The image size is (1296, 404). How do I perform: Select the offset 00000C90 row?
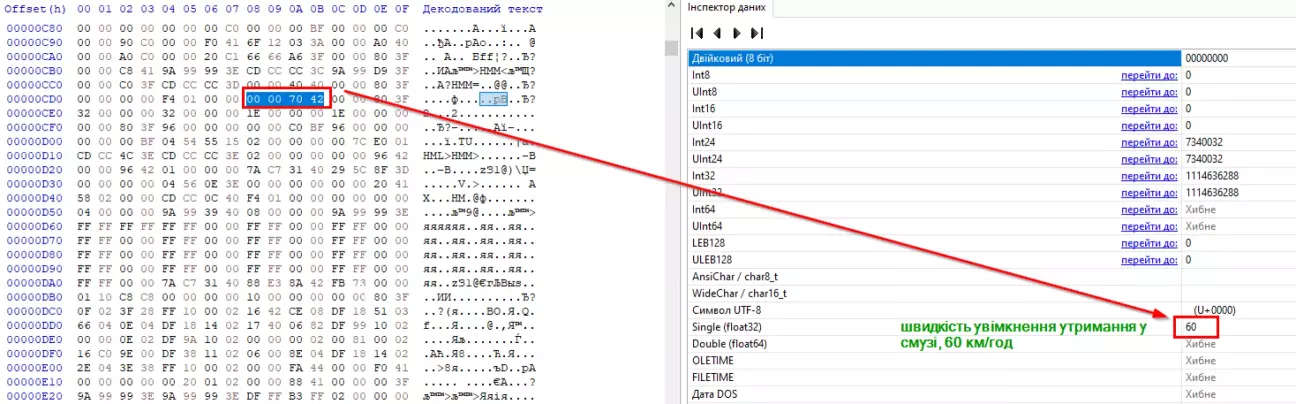click(x=36, y=44)
